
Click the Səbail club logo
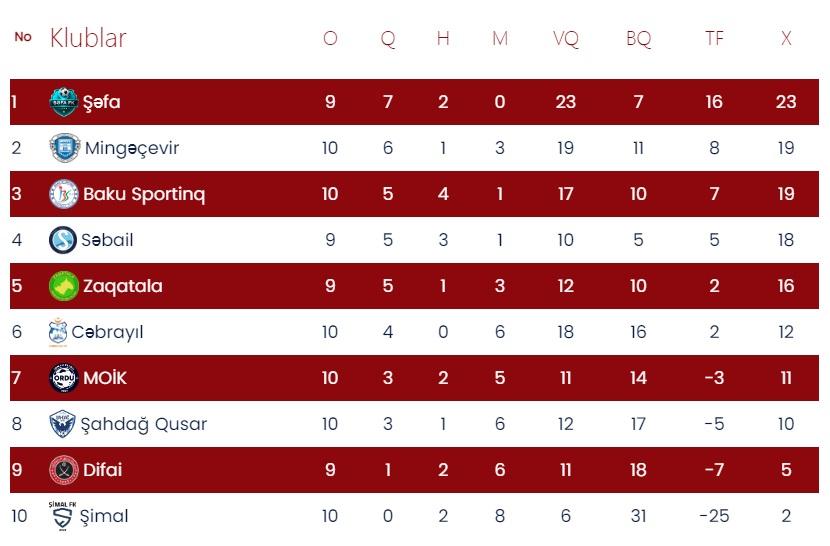click(x=64, y=240)
